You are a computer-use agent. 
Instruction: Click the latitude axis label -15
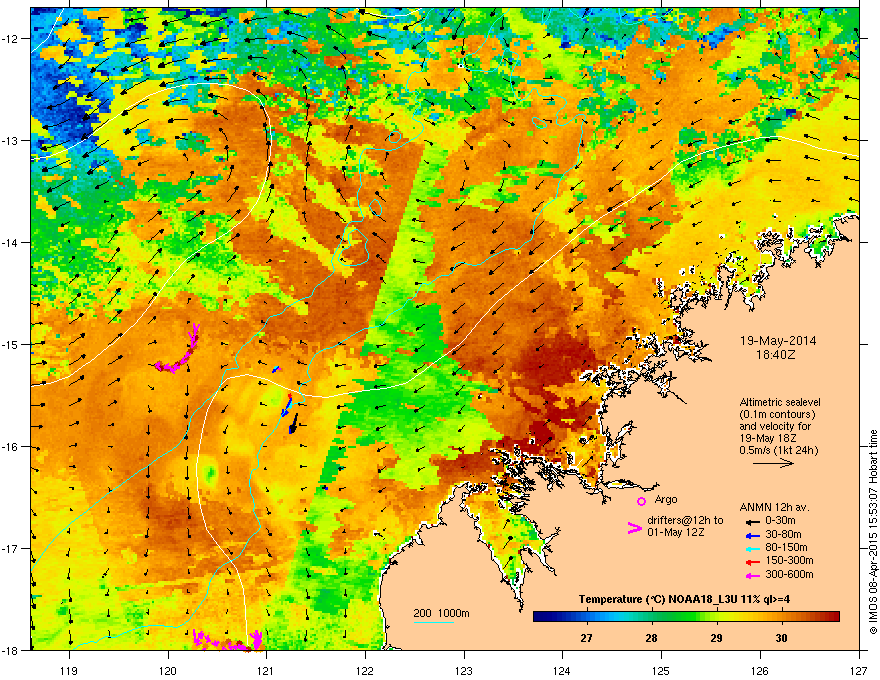10,344
